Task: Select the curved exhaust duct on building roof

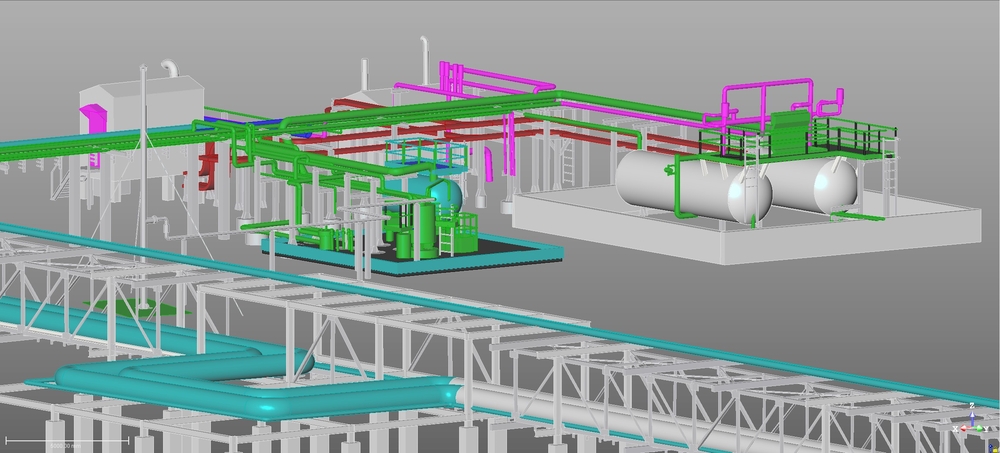Action: (x=169, y=67)
